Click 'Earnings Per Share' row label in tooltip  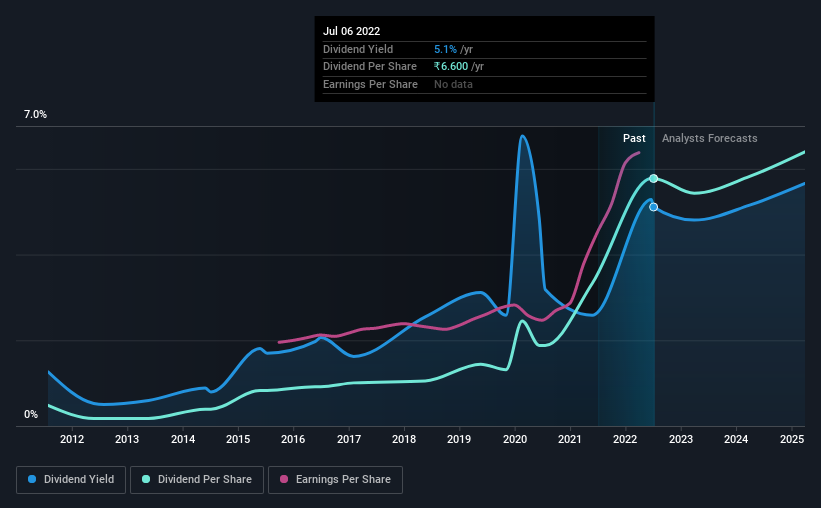tap(370, 84)
